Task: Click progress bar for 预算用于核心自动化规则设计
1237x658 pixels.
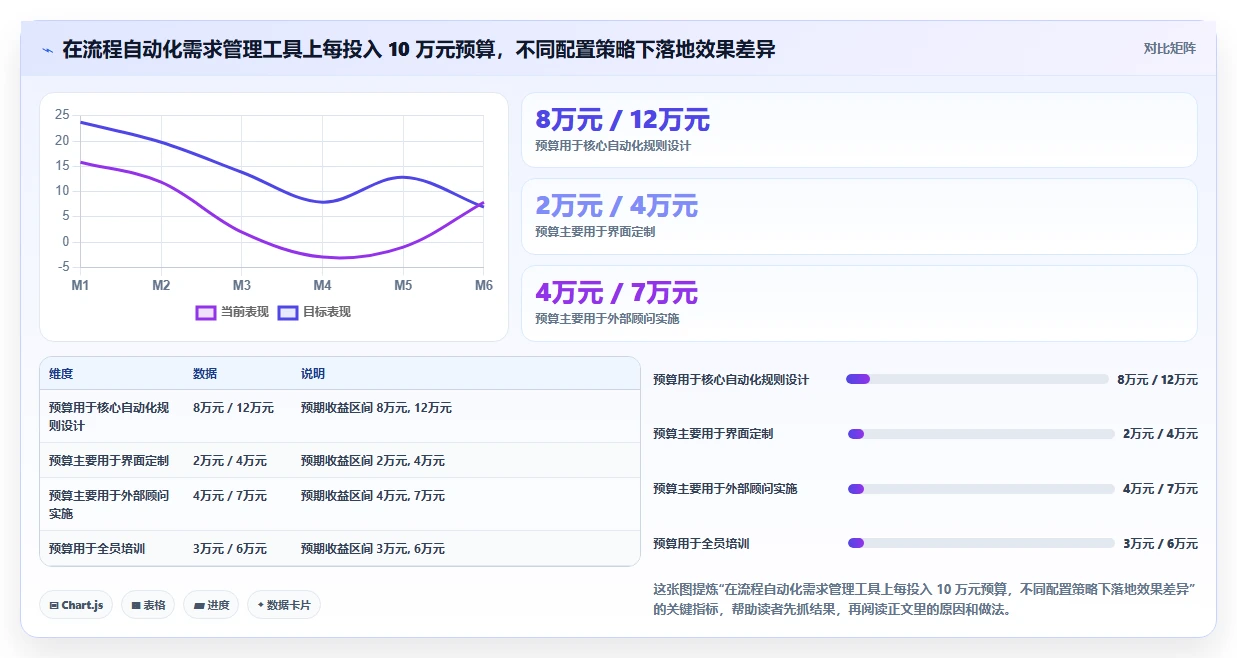Action: [977, 379]
